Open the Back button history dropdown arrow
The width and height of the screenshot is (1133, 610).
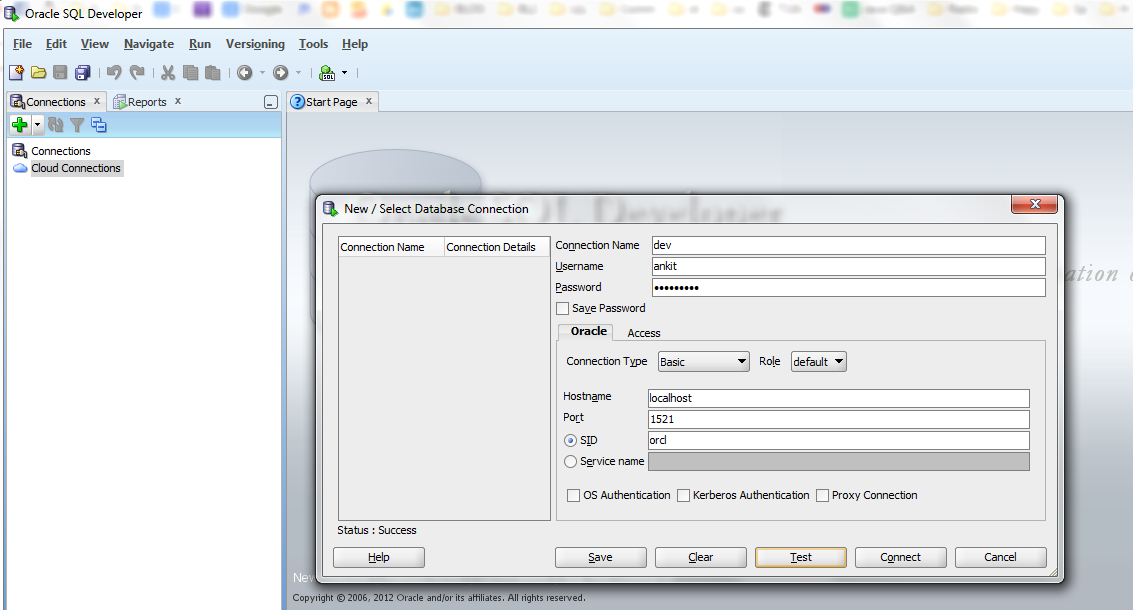262,72
